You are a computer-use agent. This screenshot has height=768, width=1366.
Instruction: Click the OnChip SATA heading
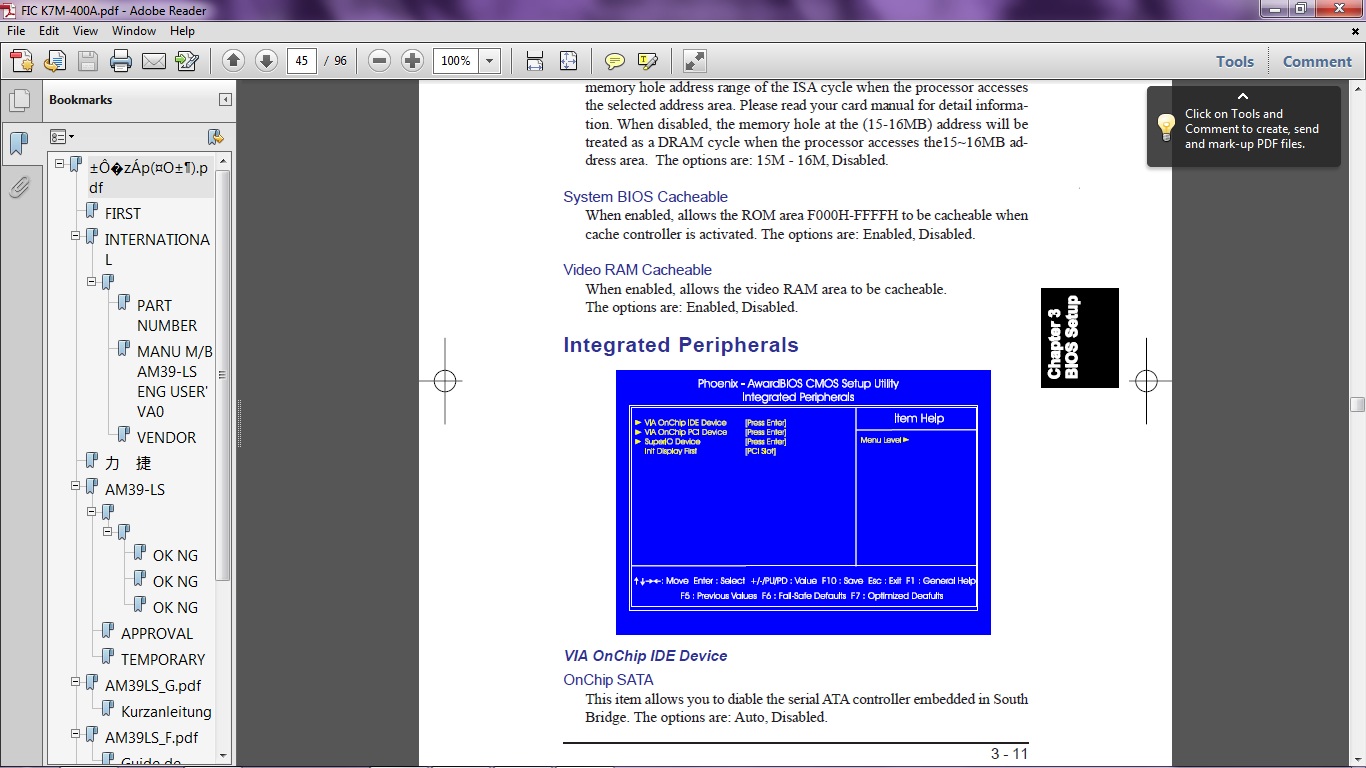[x=608, y=680]
